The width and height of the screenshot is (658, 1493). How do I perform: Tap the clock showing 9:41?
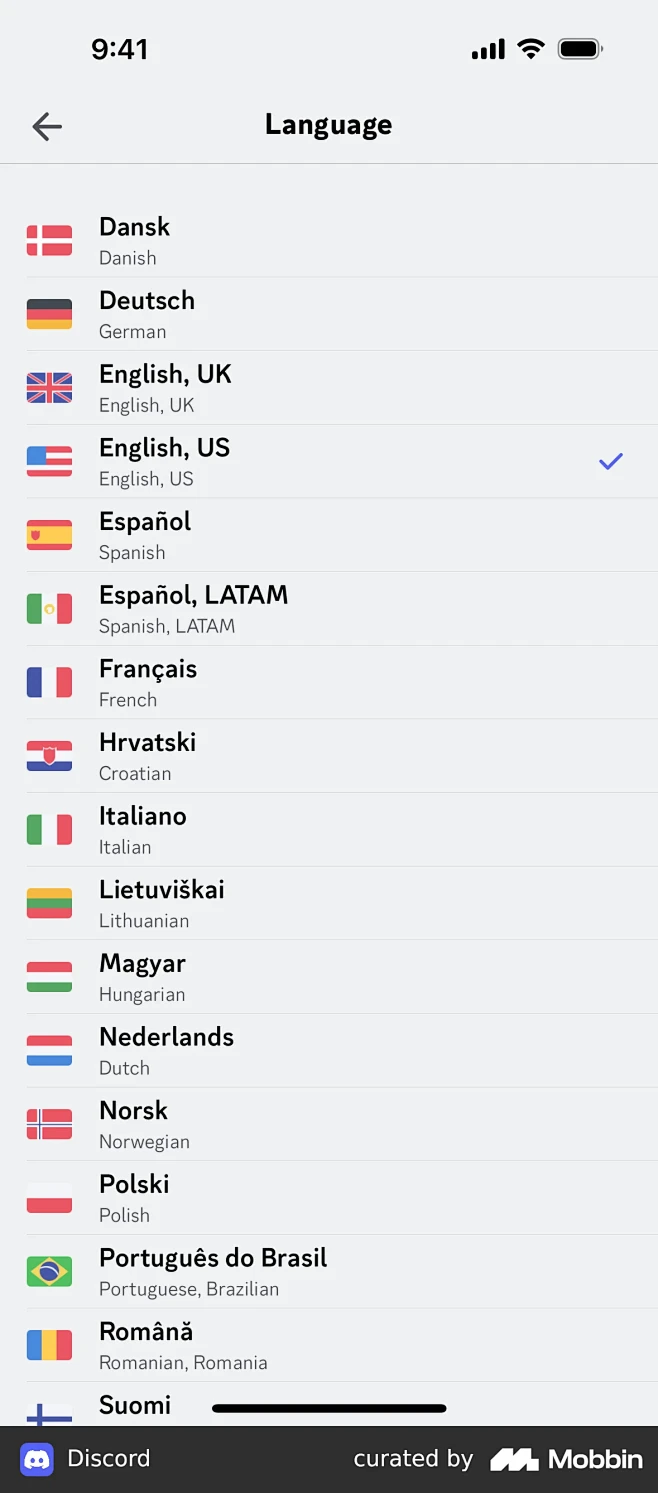coord(121,48)
